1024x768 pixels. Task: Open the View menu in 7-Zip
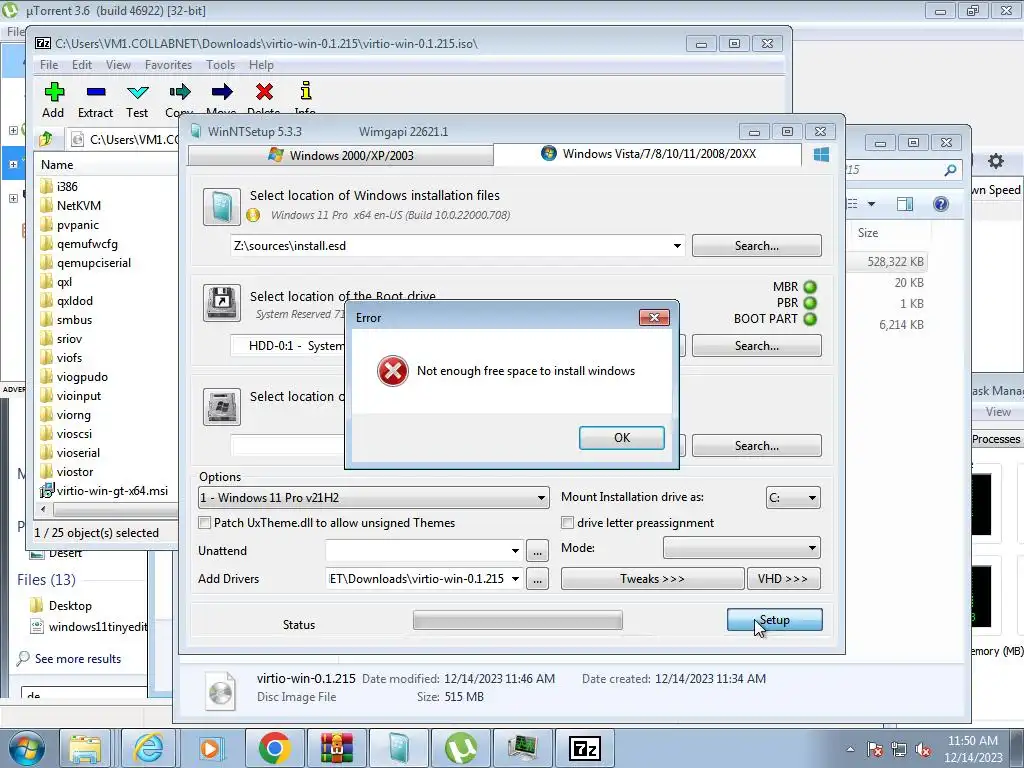[118, 65]
